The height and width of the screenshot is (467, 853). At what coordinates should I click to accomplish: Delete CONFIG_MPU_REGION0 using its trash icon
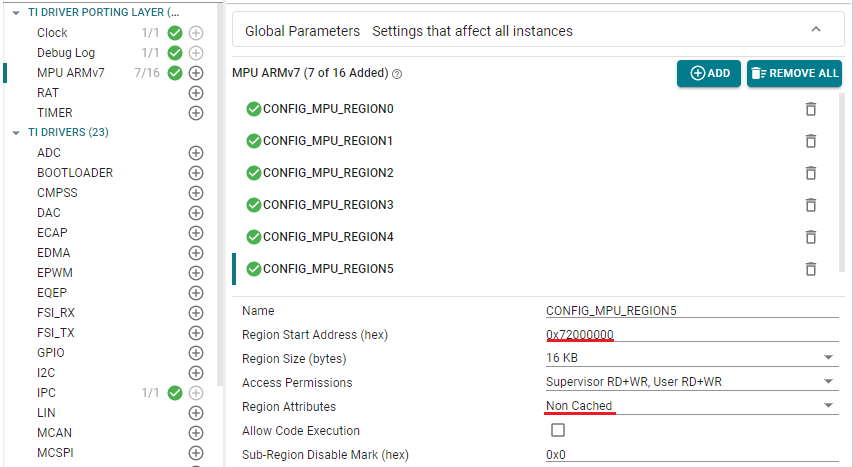point(811,109)
